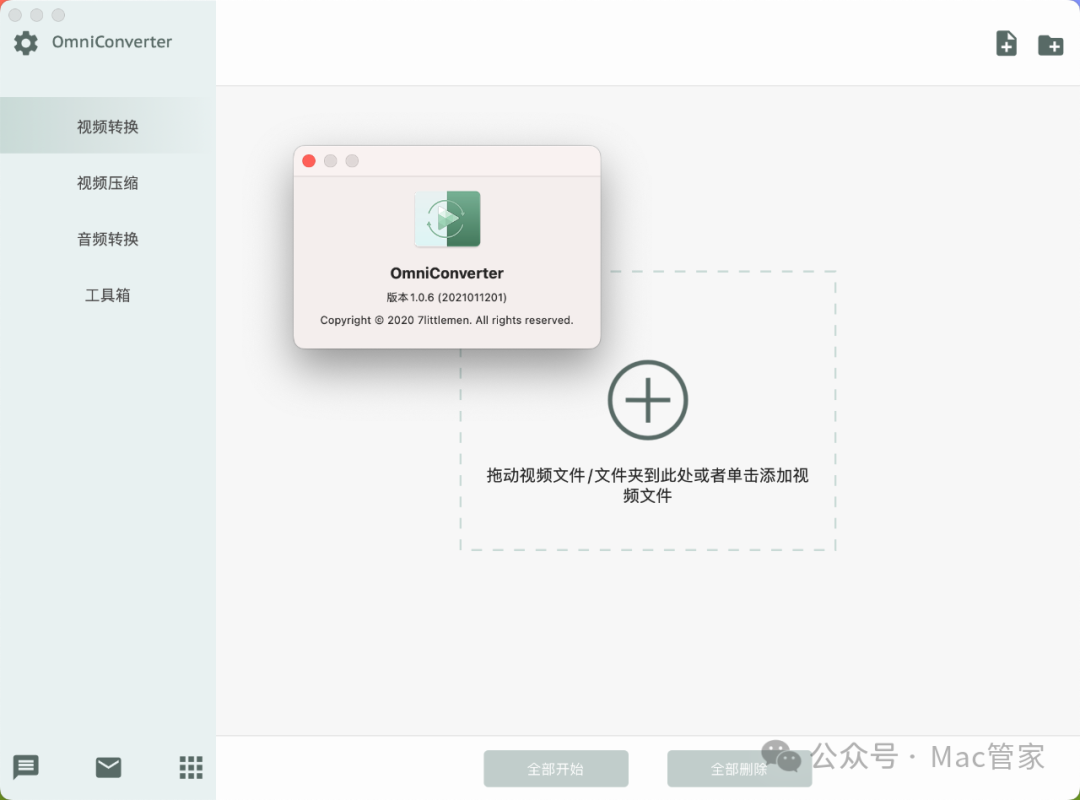Open the 音频转换 section

point(108,239)
